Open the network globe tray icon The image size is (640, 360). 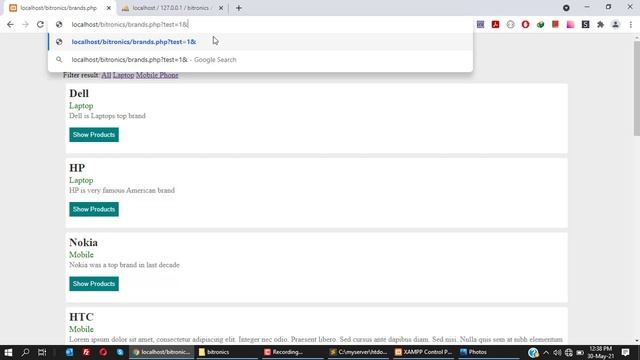tap(569, 352)
